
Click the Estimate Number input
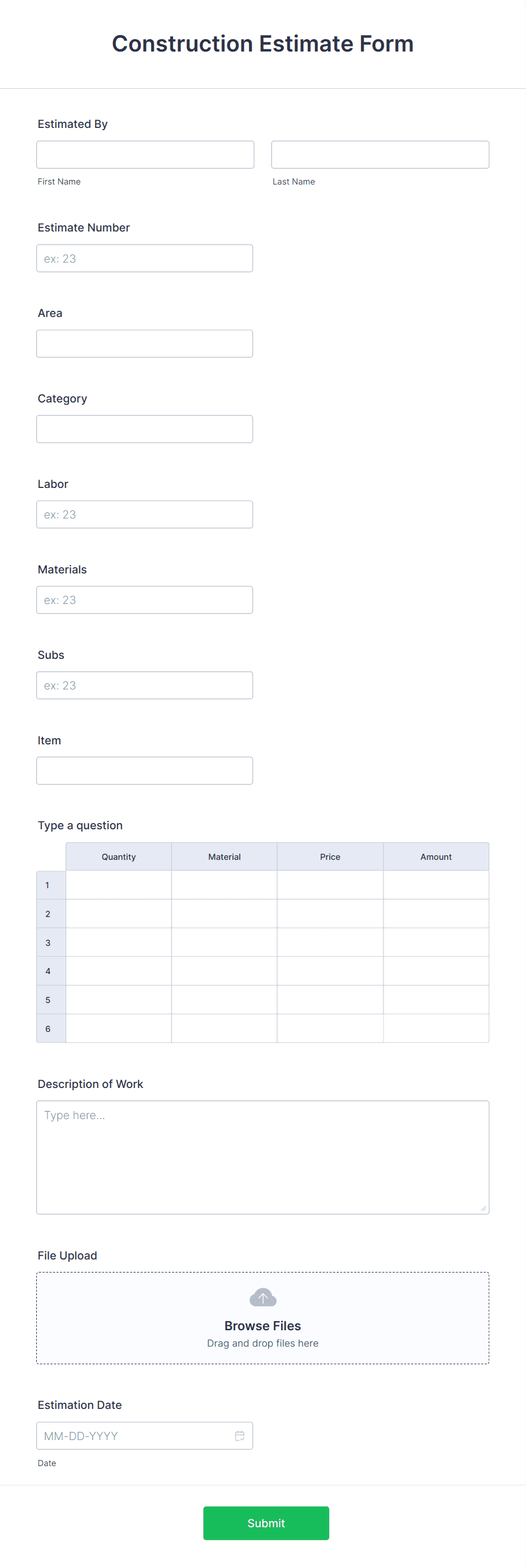coord(145,258)
